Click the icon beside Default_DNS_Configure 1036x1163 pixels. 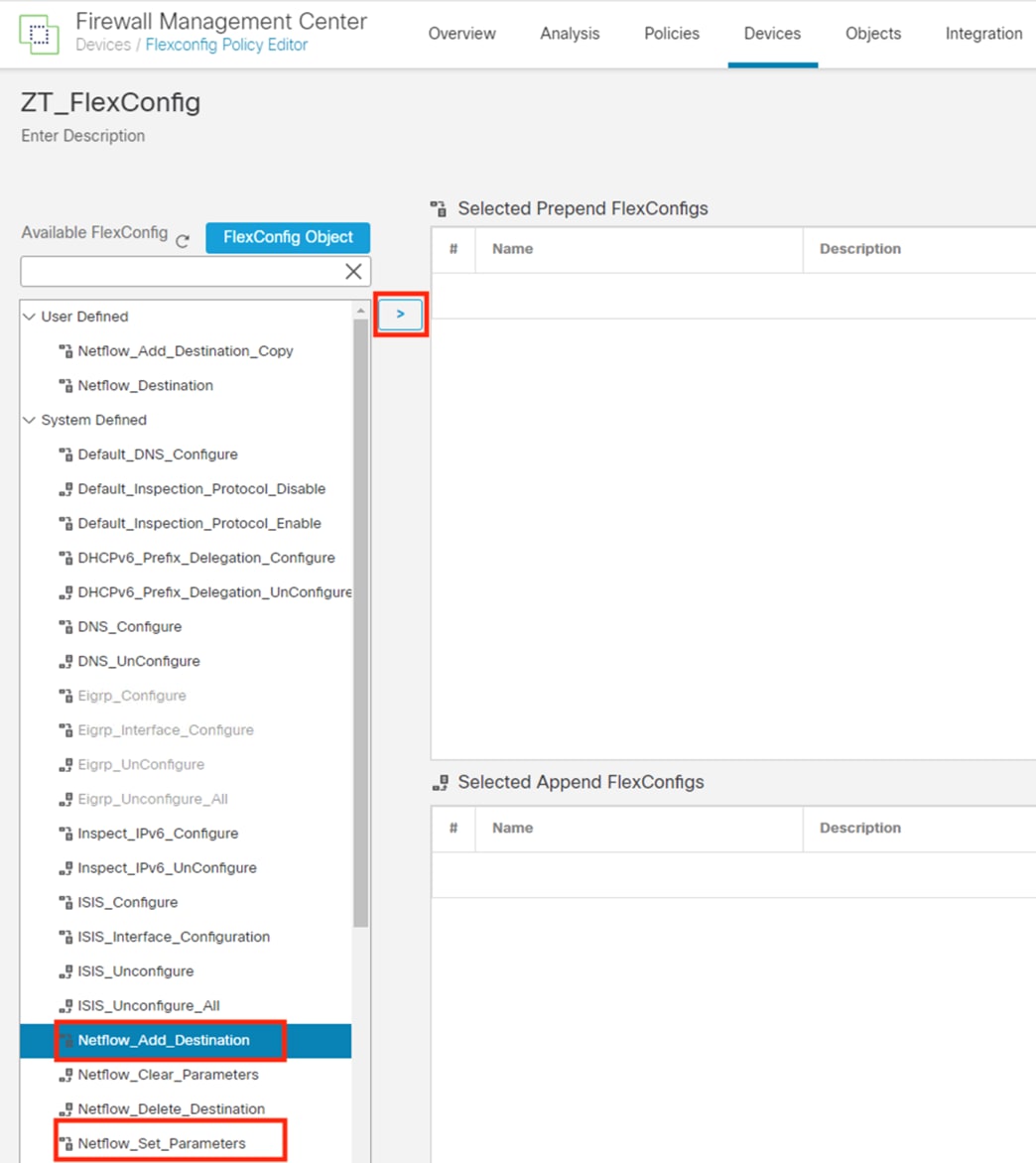click(x=66, y=454)
